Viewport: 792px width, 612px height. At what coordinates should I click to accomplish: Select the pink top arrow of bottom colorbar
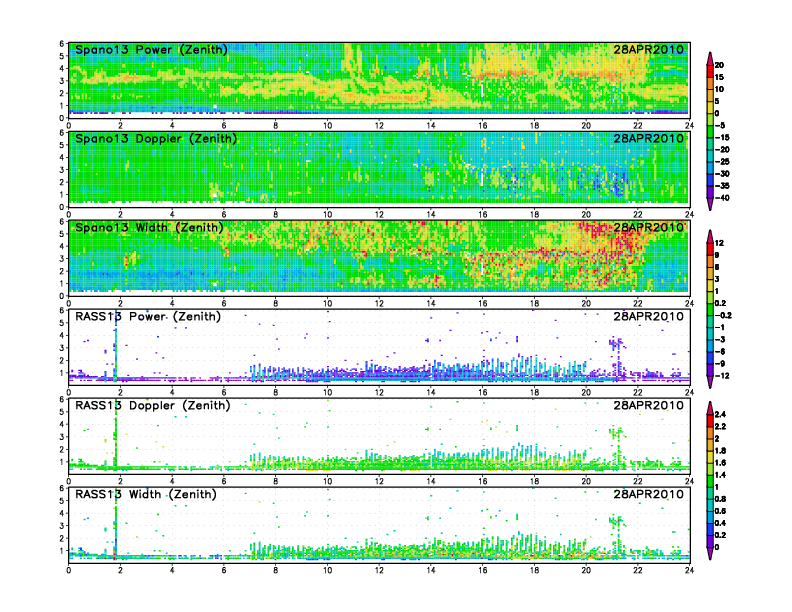point(710,408)
